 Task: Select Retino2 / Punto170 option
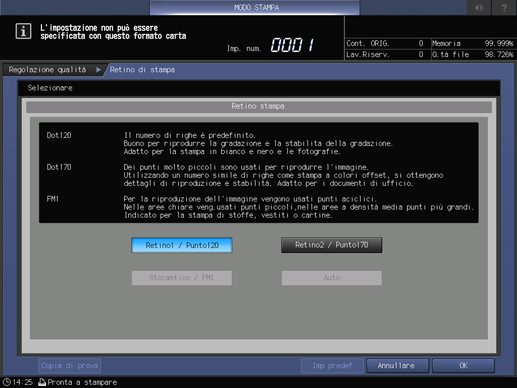click(x=332, y=245)
